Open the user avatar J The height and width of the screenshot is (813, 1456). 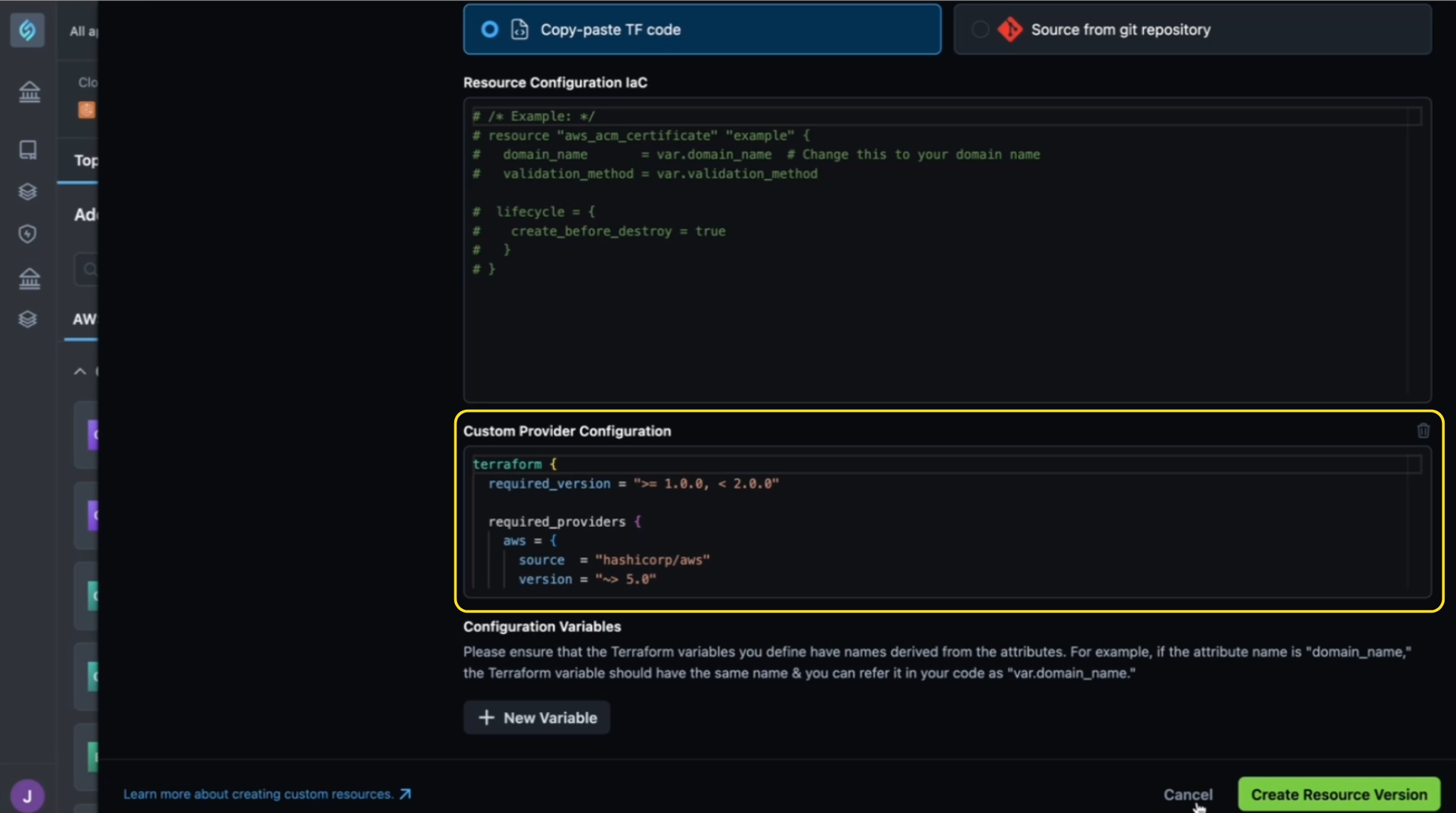click(x=27, y=796)
